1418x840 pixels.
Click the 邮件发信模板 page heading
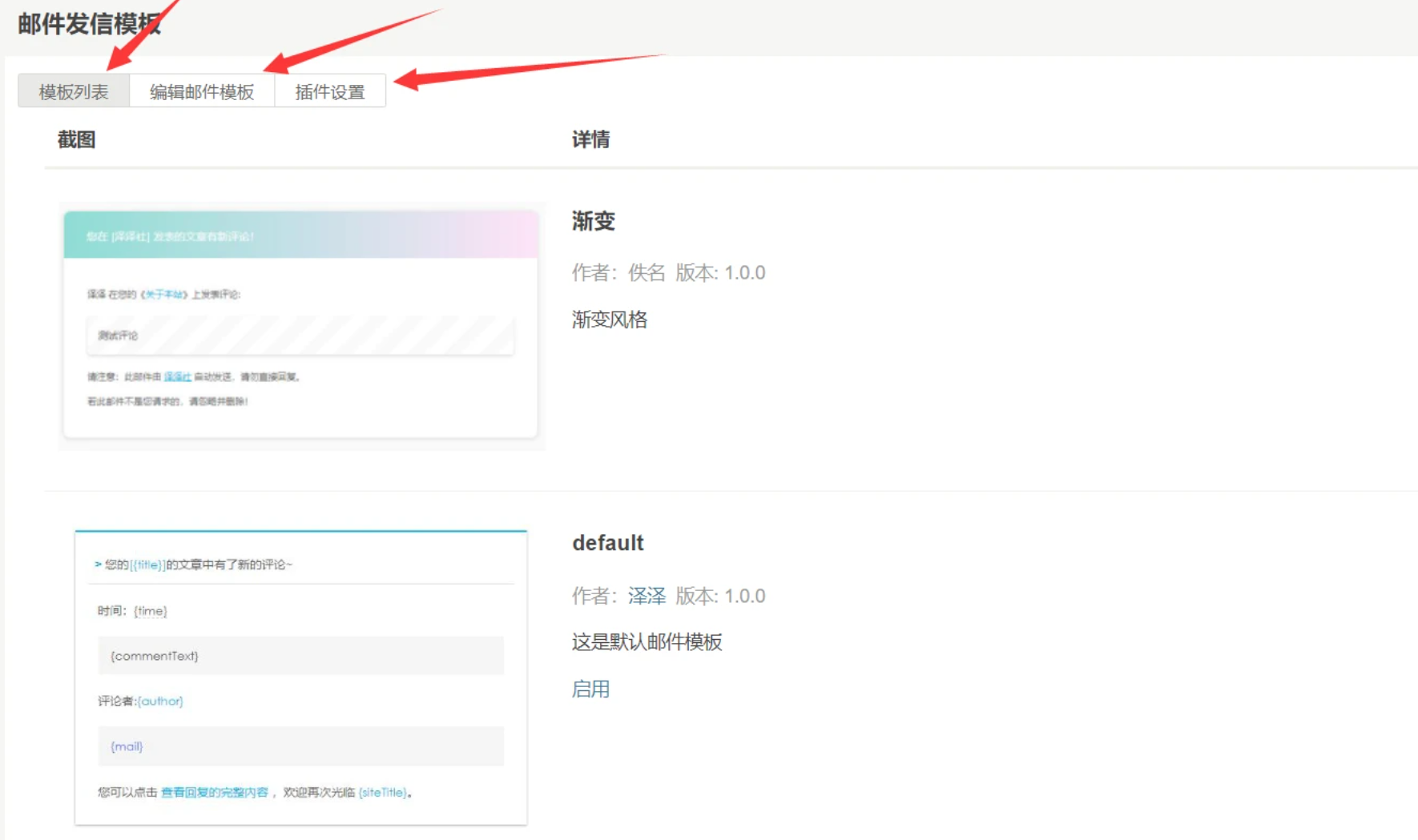[x=89, y=24]
